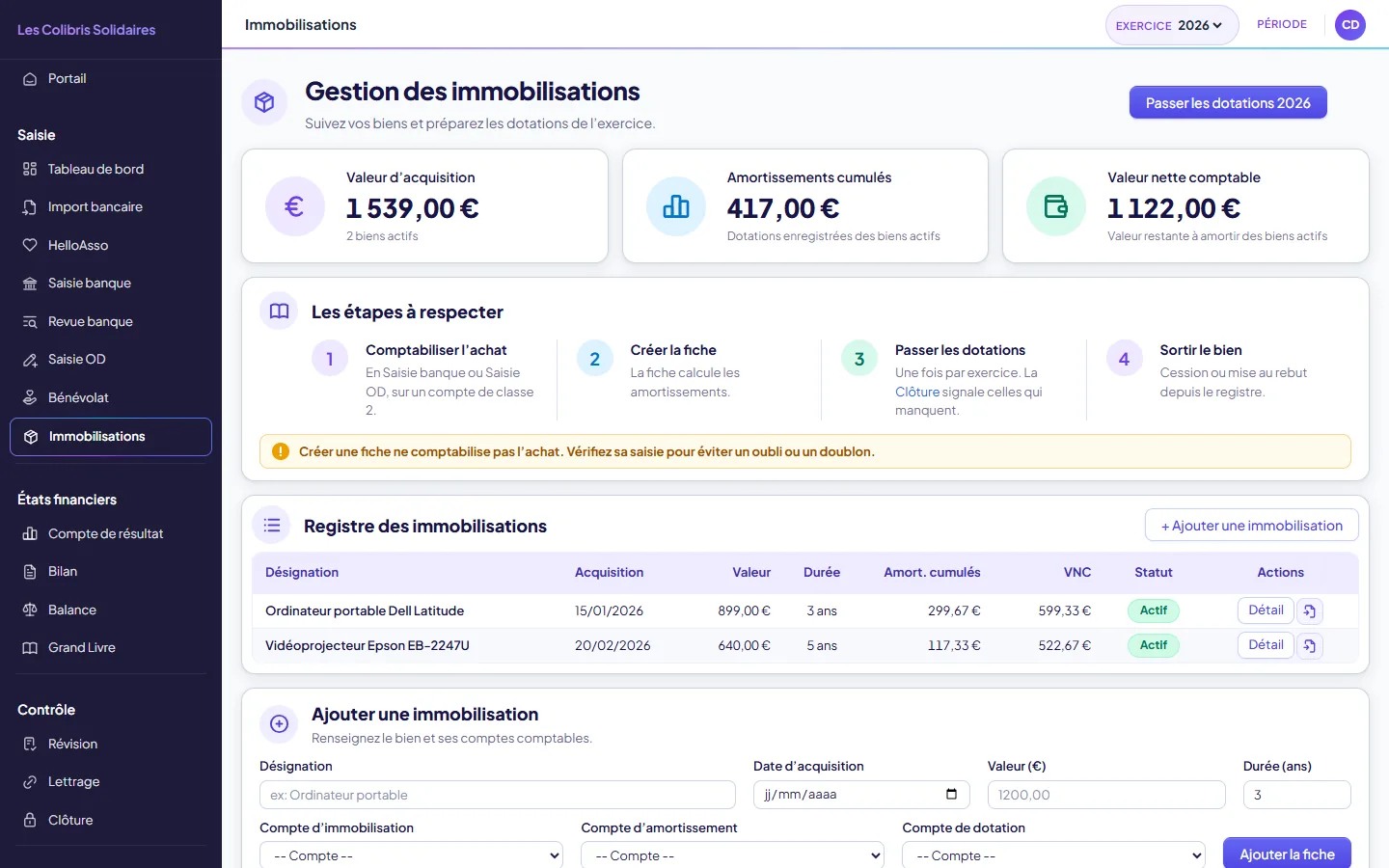The width and height of the screenshot is (1389, 868).
Task: Click + Ajouter une immobilisation button
Action: pos(1252,526)
